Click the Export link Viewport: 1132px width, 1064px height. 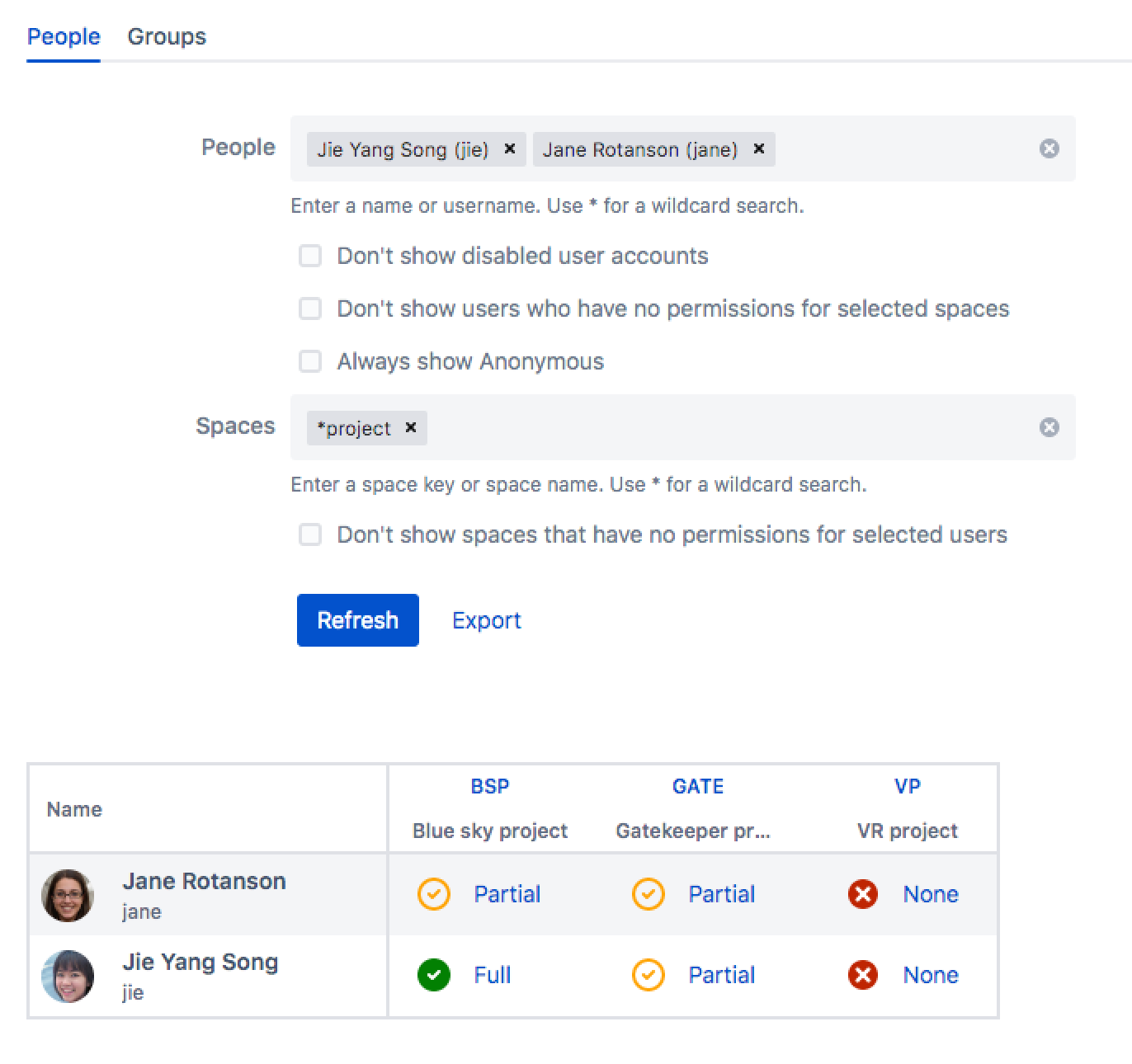tap(486, 620)
